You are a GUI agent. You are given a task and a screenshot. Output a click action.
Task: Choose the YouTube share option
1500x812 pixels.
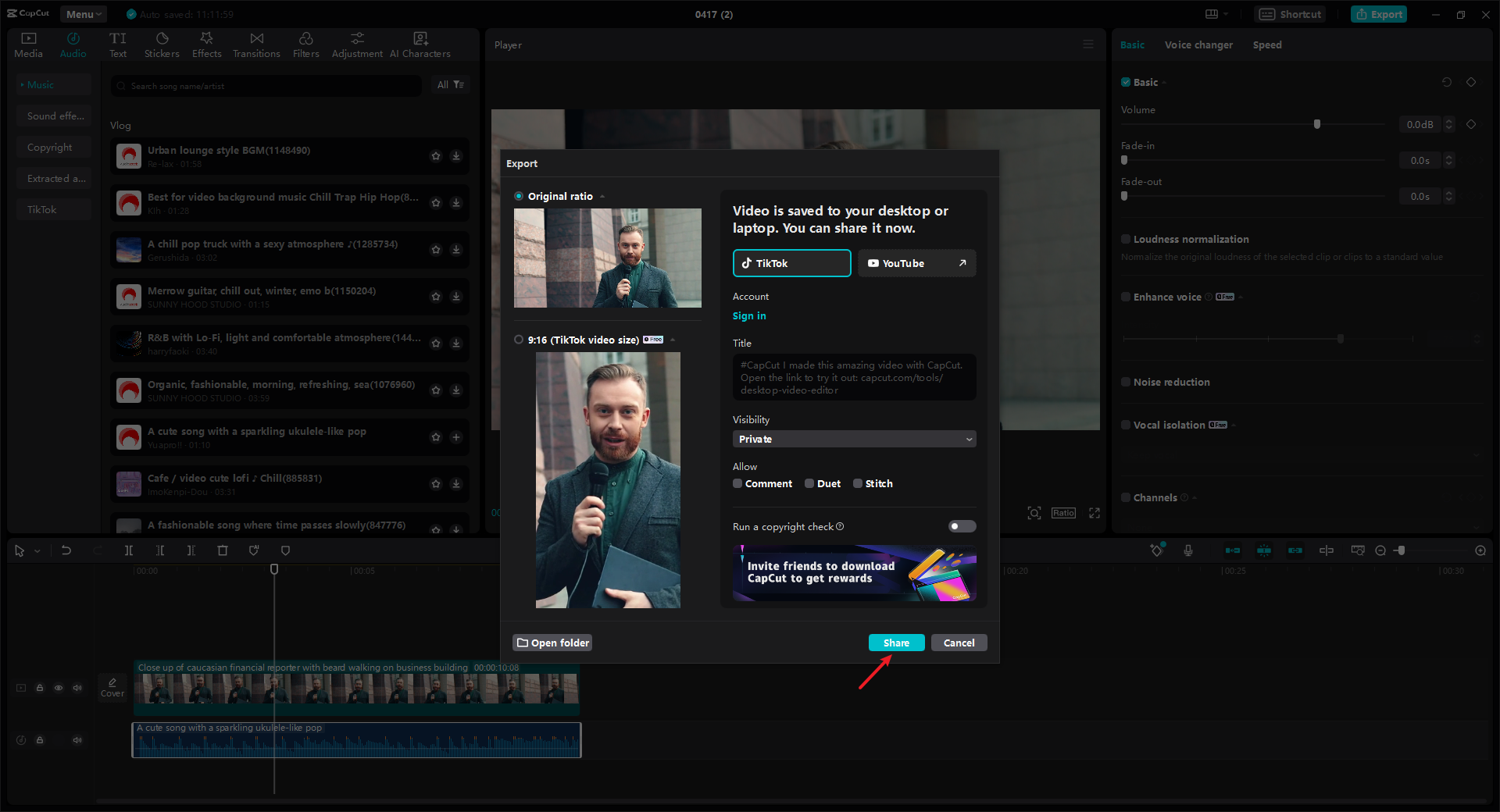(x=917, y=263)
